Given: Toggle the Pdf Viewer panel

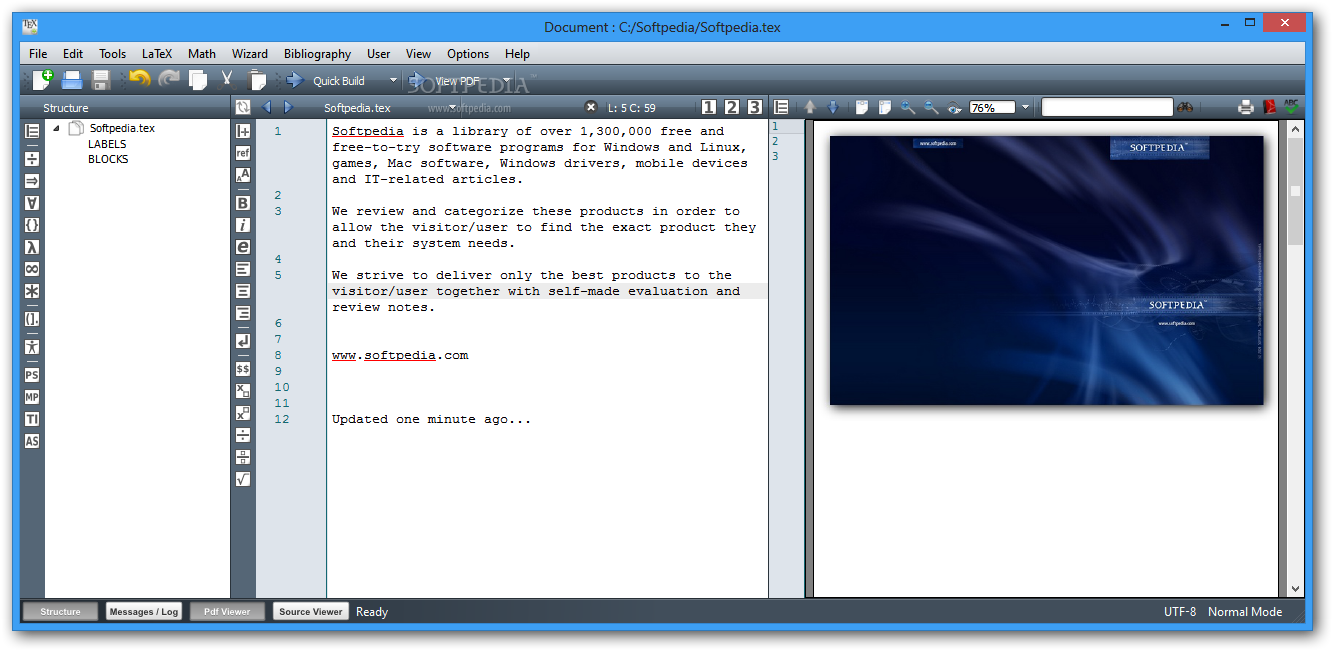Looking at the screenshot, I should 227,611.
